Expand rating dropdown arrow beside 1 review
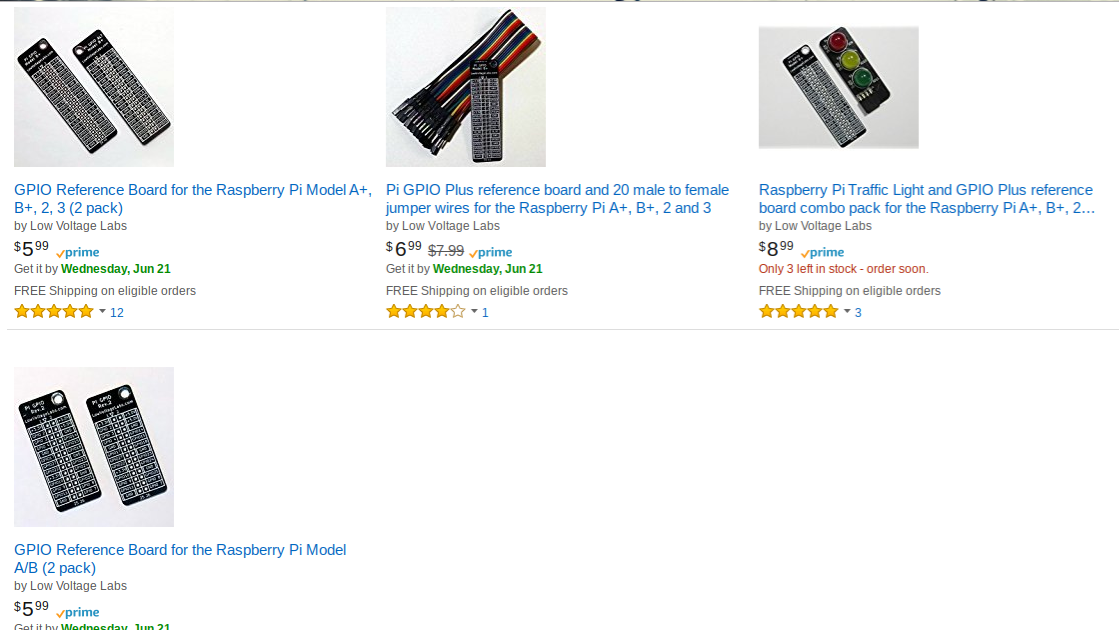The image size is (1119, 630). click(474, 312)
